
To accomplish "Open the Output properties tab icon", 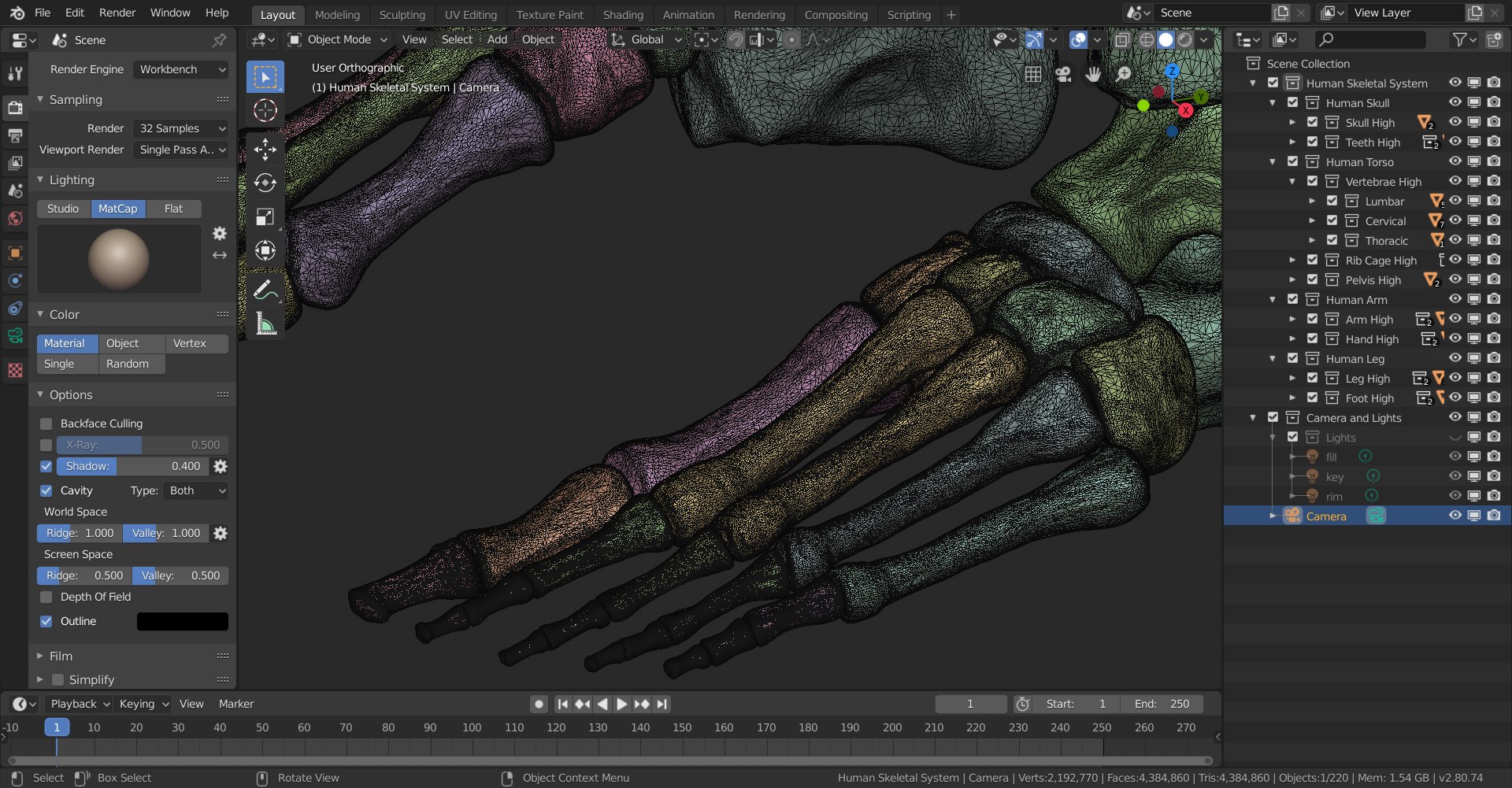I will (15, 135).
